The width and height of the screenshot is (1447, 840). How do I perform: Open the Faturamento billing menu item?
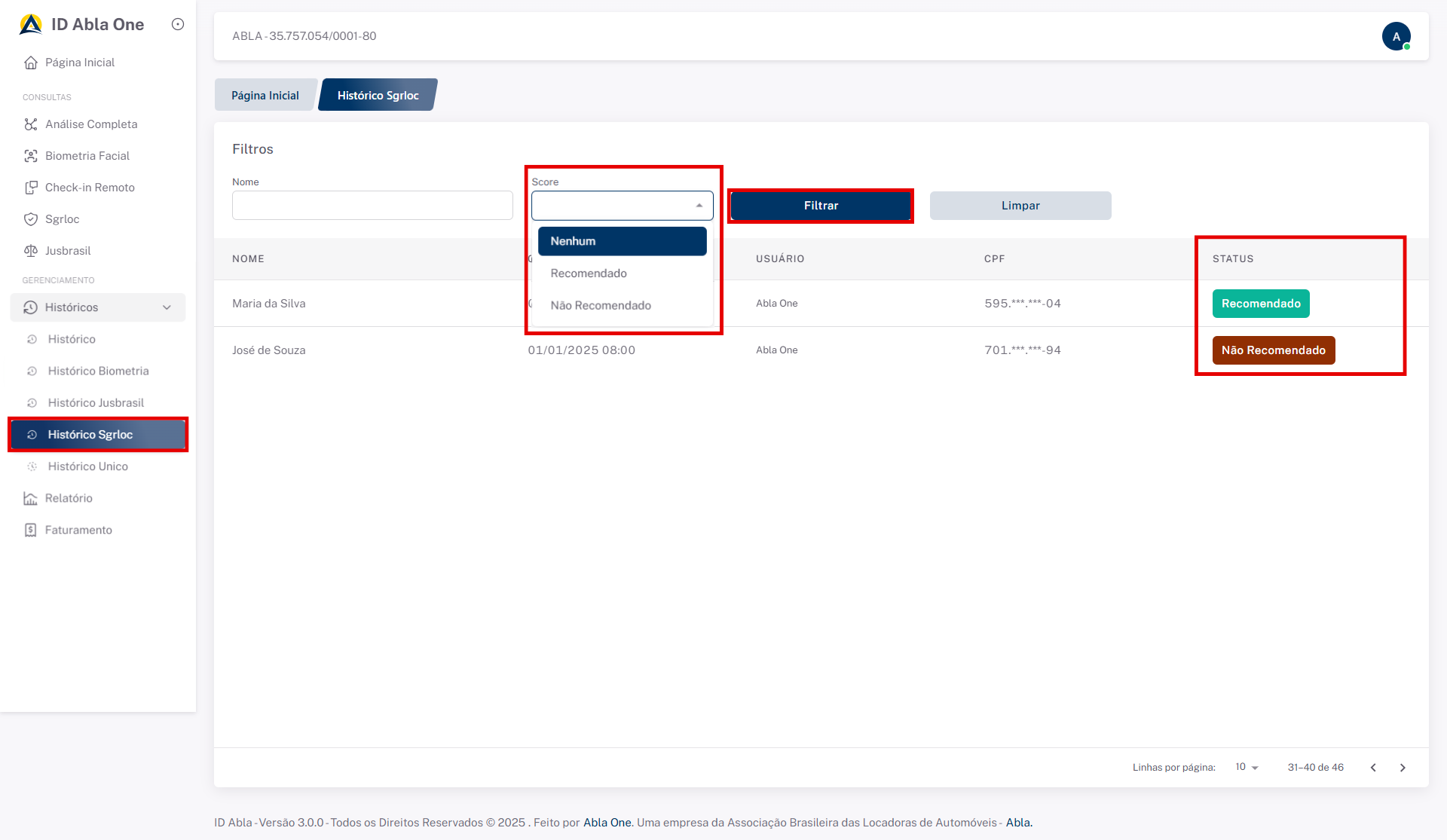78,530
